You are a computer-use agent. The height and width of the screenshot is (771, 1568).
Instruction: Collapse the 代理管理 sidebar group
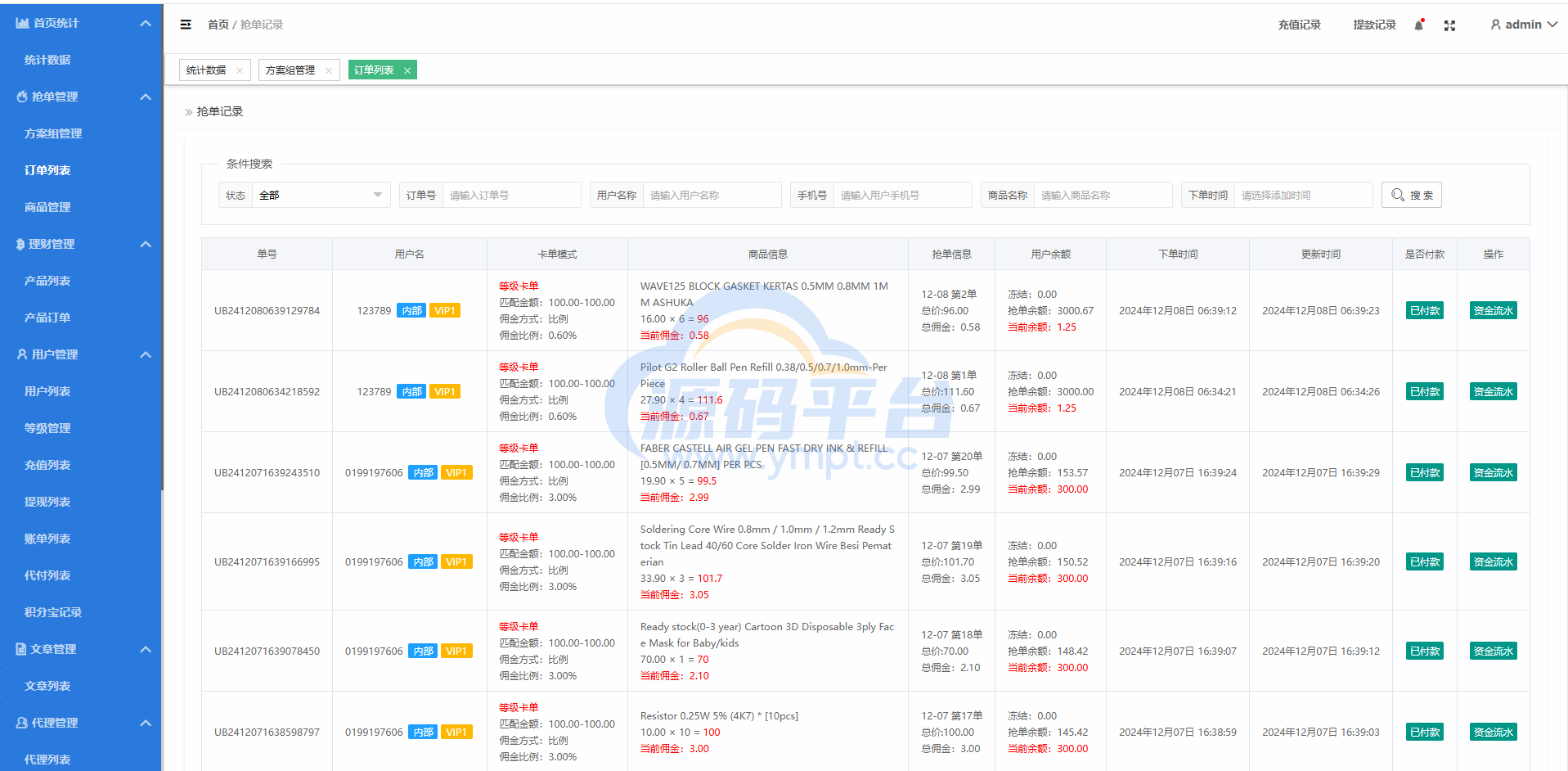(146, 723)
